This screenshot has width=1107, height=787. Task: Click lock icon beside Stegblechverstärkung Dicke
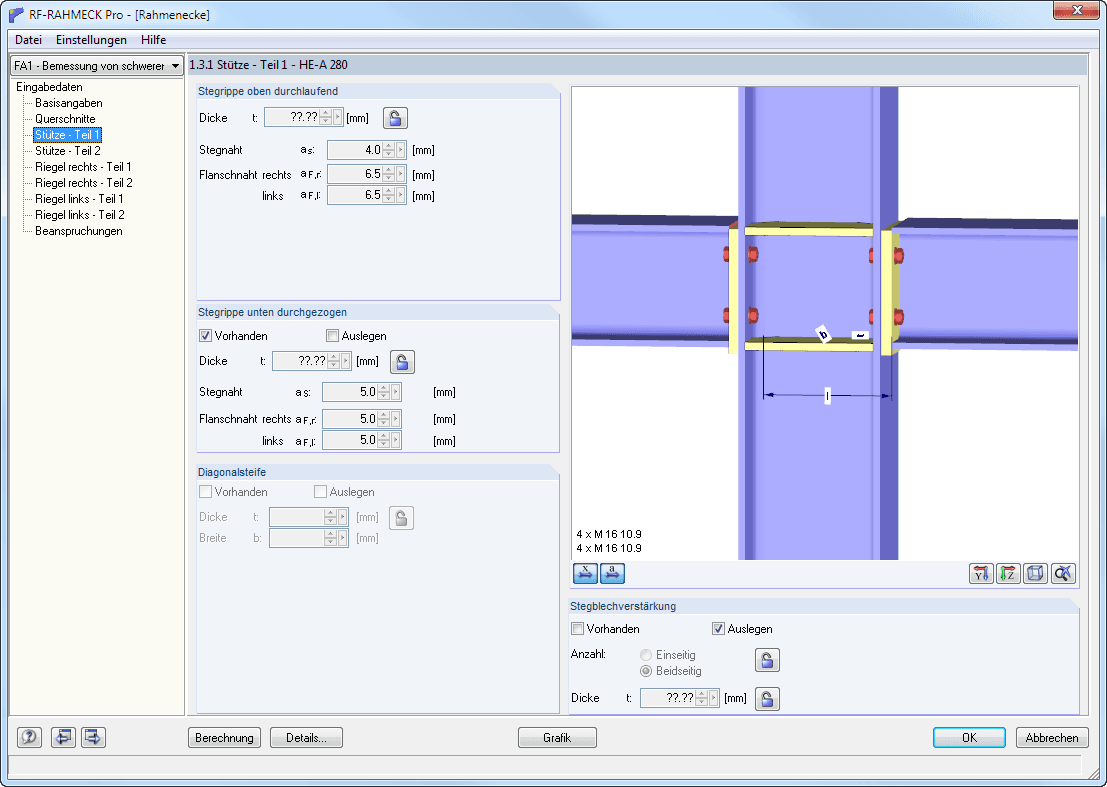click(767, 699)
